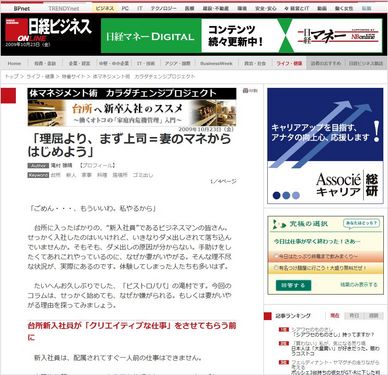Click the poll question 今日は仕事が早く終わった!

317,241
